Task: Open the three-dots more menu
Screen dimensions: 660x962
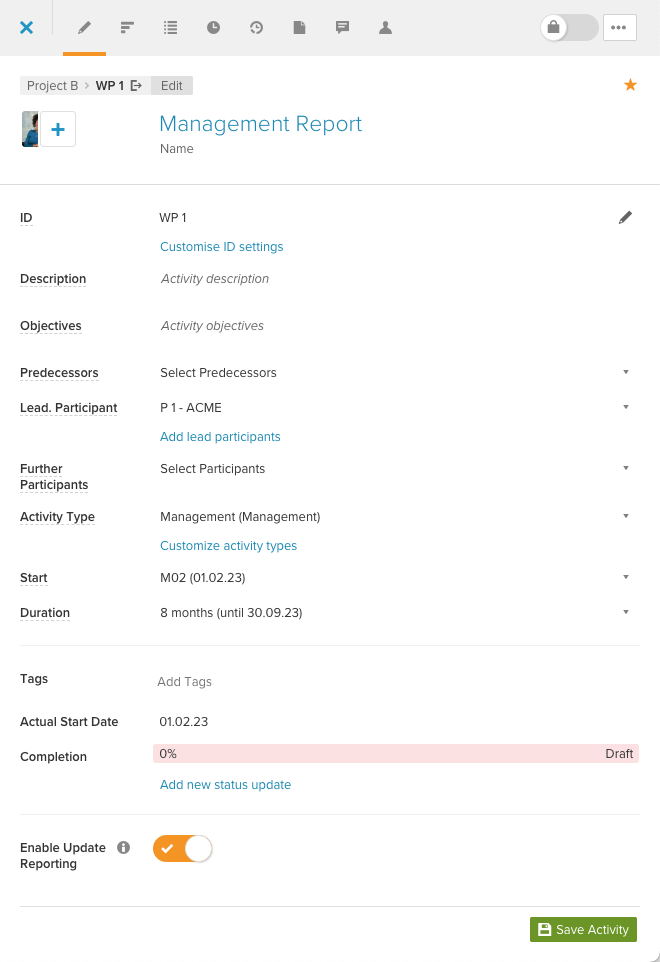Action: pyautogui.click(x=620, y=28)
